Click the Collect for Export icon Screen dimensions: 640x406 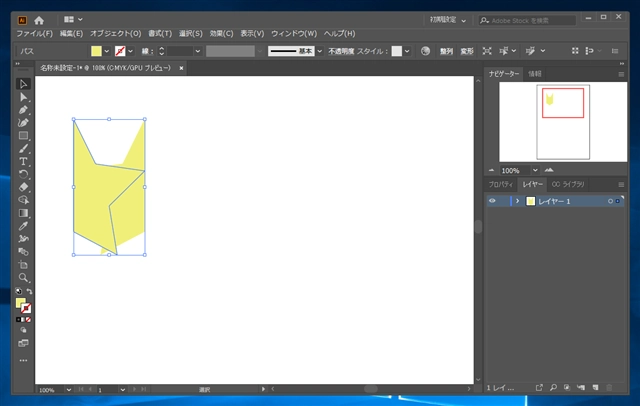[539, 388]
